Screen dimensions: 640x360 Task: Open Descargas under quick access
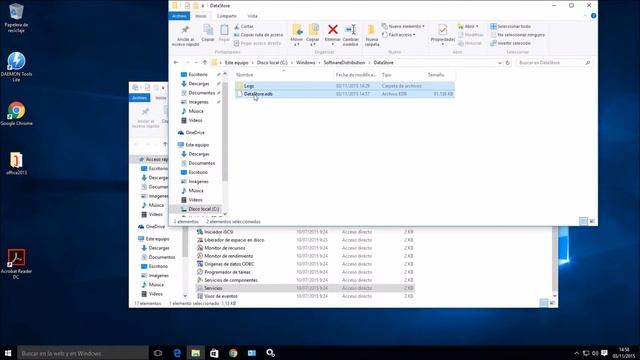tap(199, 84)
